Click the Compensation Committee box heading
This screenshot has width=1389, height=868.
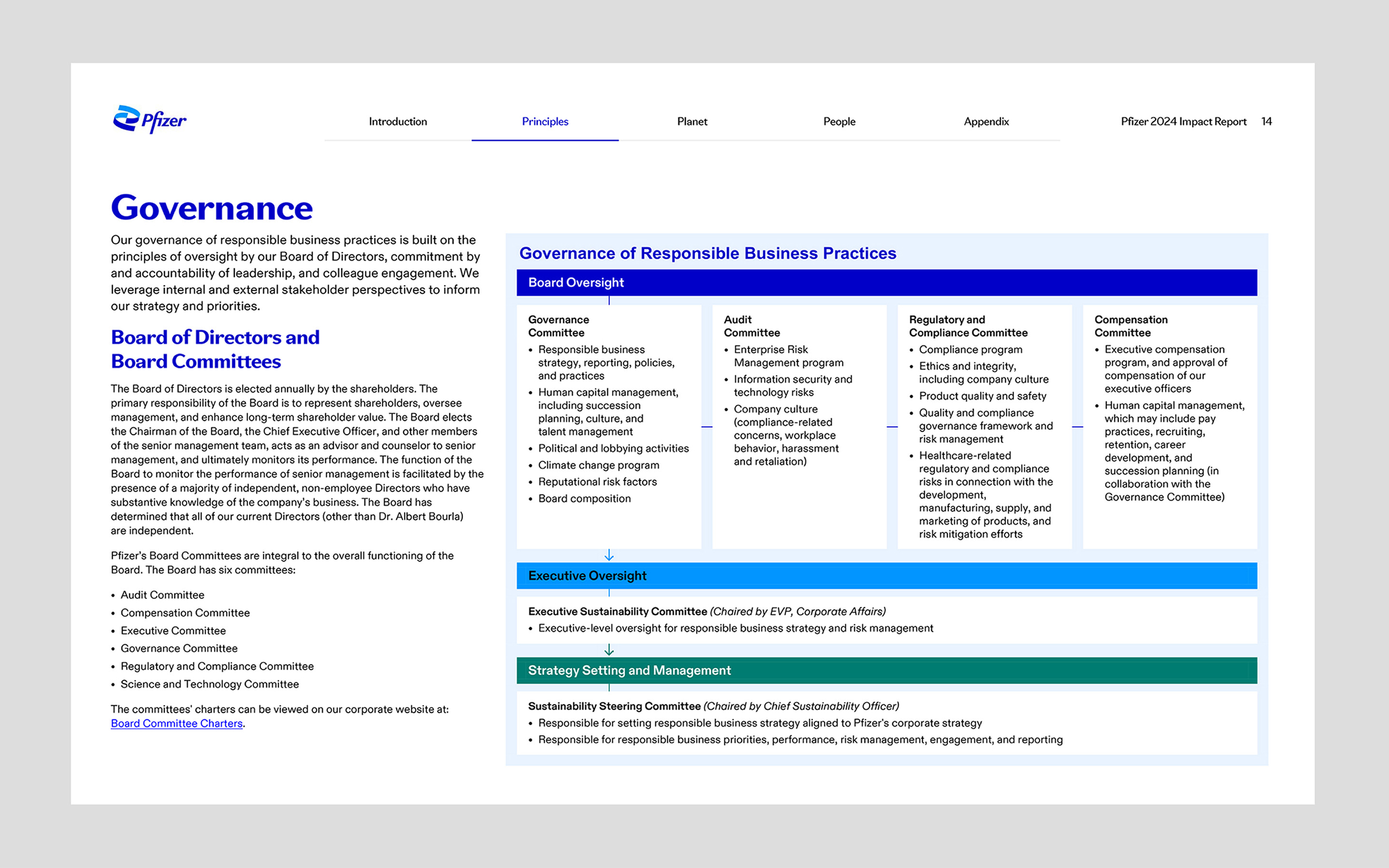point(1130,326)
